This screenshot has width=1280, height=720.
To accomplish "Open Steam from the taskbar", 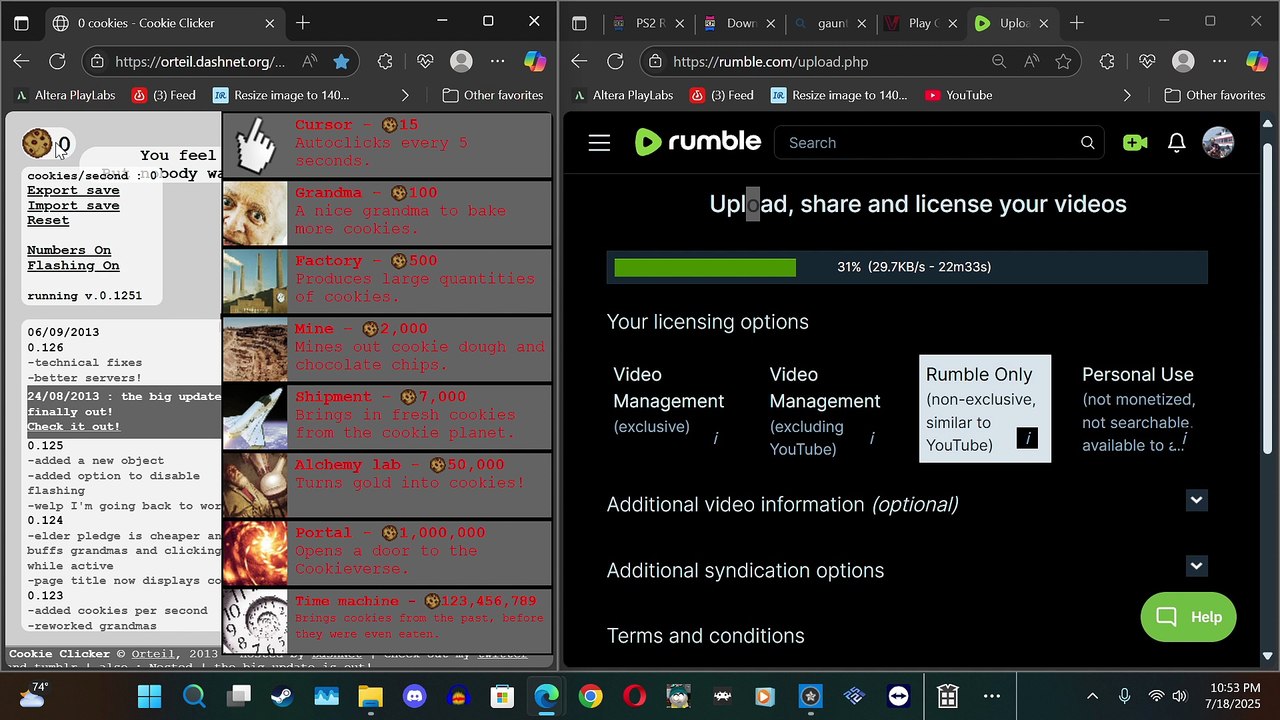I will (x=282, y=696).
